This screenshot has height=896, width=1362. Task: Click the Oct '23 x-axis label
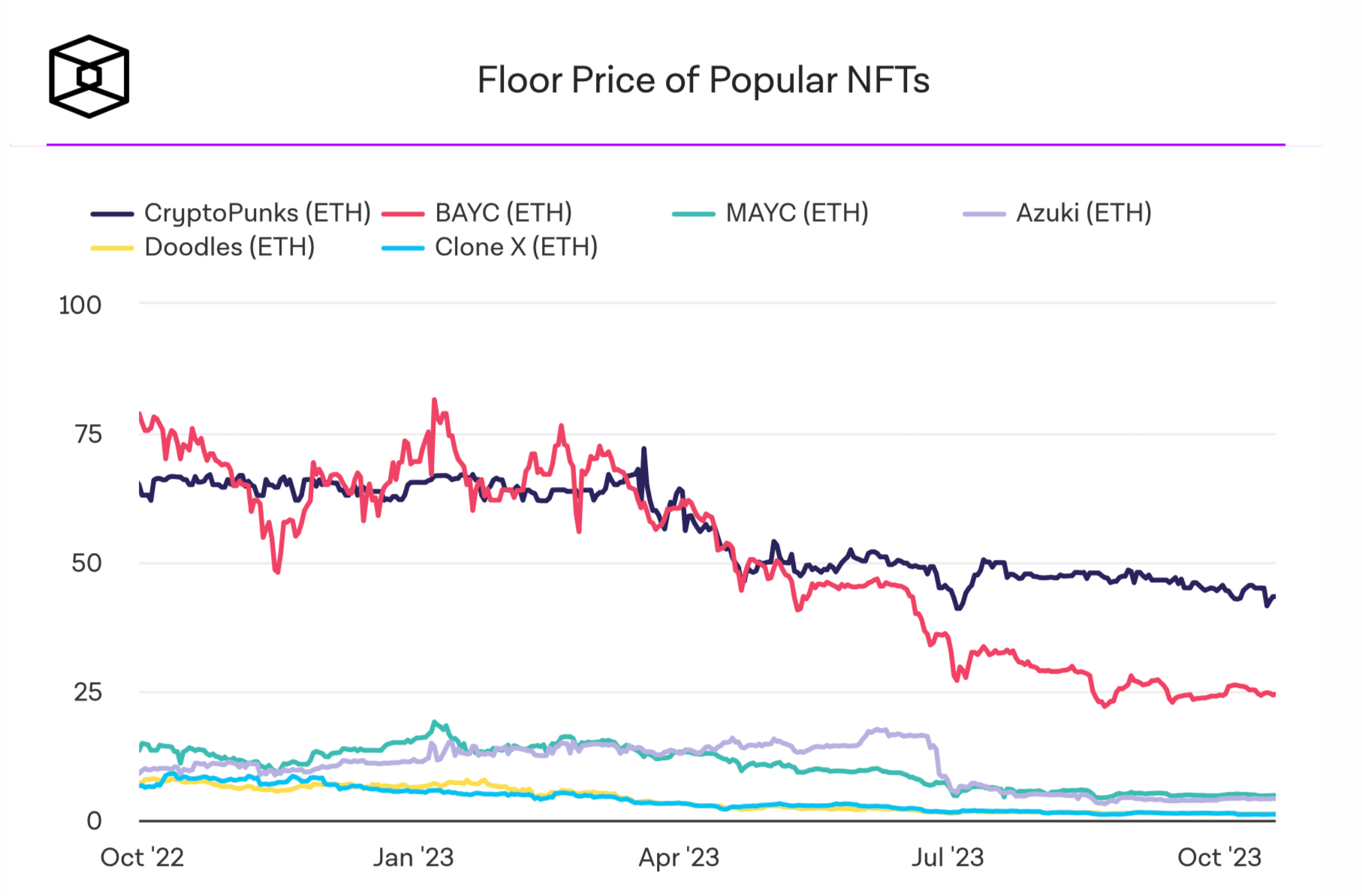[1219, 857]
